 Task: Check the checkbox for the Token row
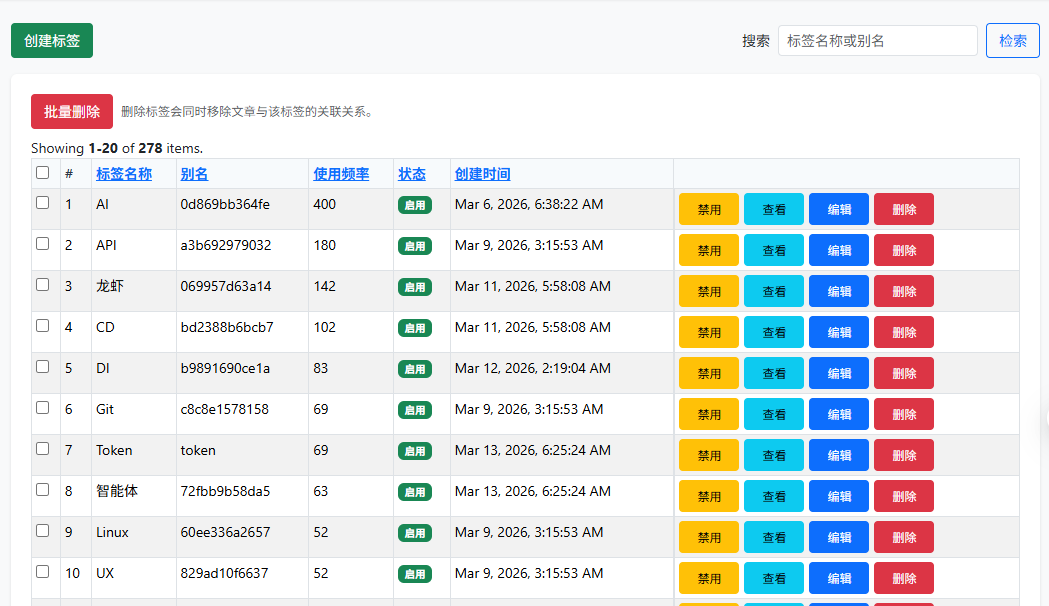[x=43, y=449]
